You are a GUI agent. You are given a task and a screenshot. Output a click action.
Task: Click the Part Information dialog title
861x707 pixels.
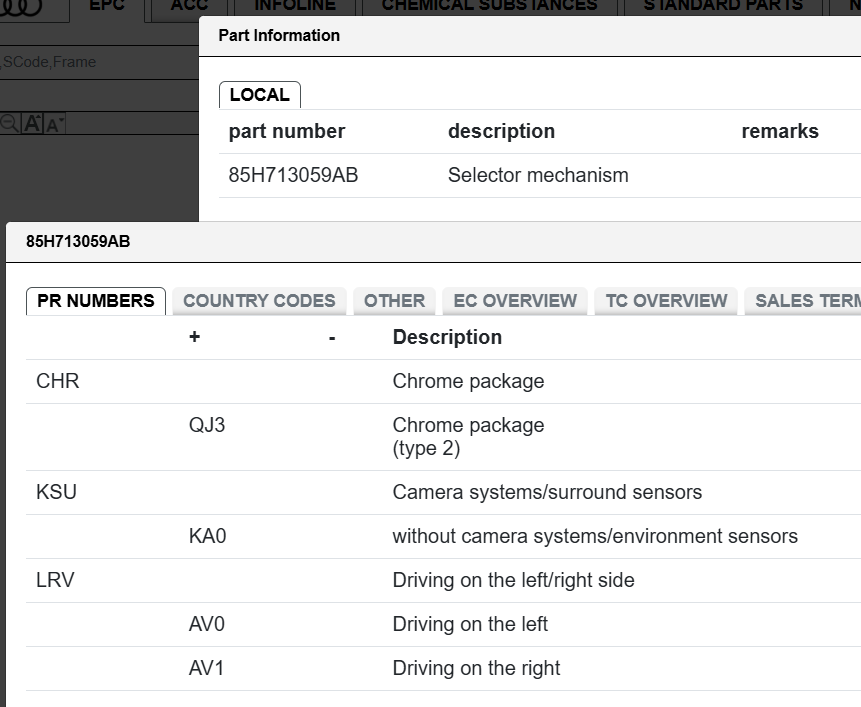point(279,36)
